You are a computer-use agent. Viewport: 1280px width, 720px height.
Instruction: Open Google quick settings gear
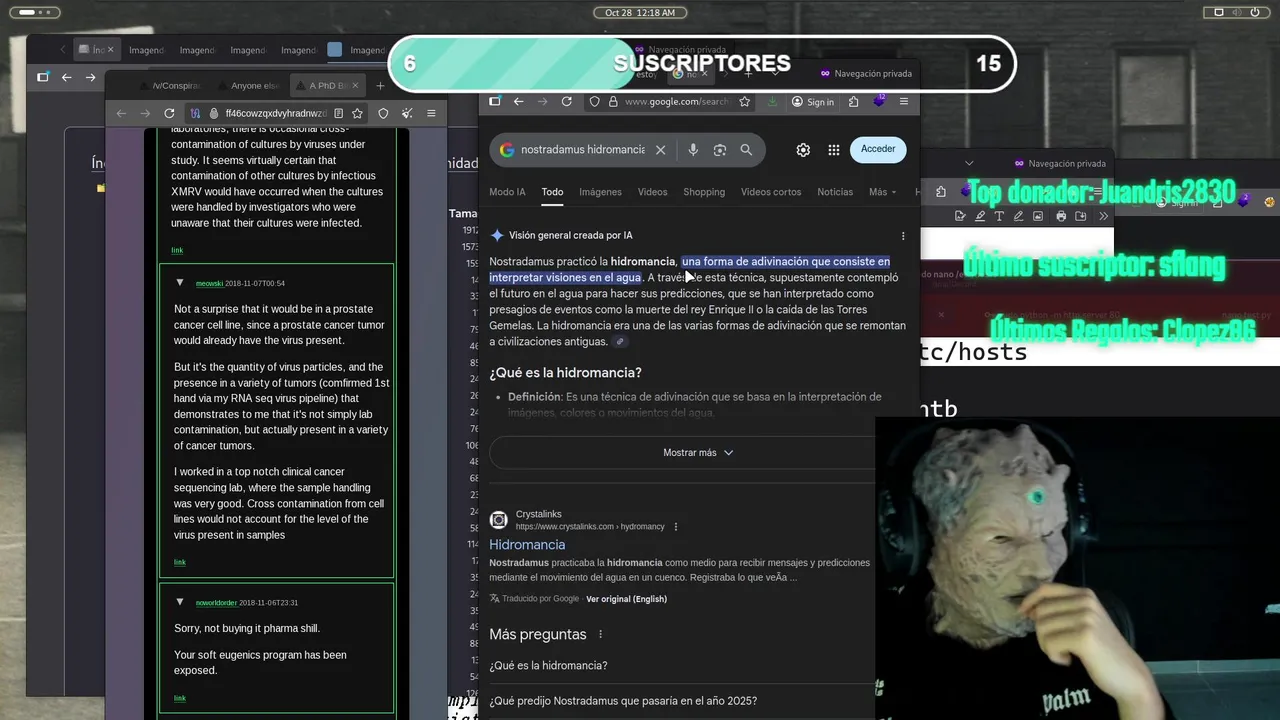point(803,150)
